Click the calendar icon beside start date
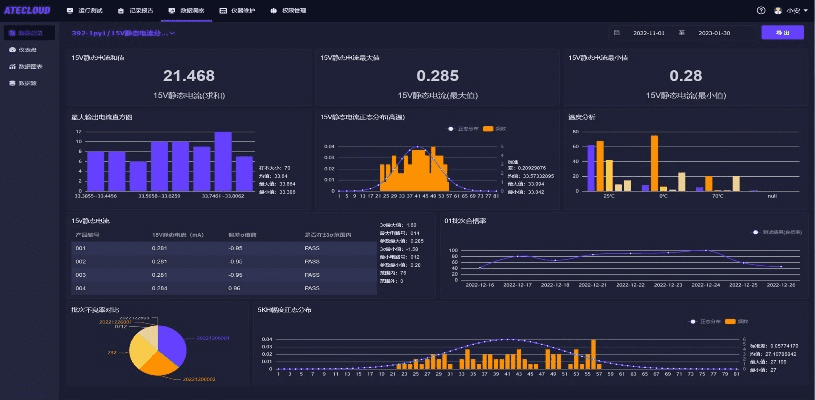The image size is (815, 400). 616,33
